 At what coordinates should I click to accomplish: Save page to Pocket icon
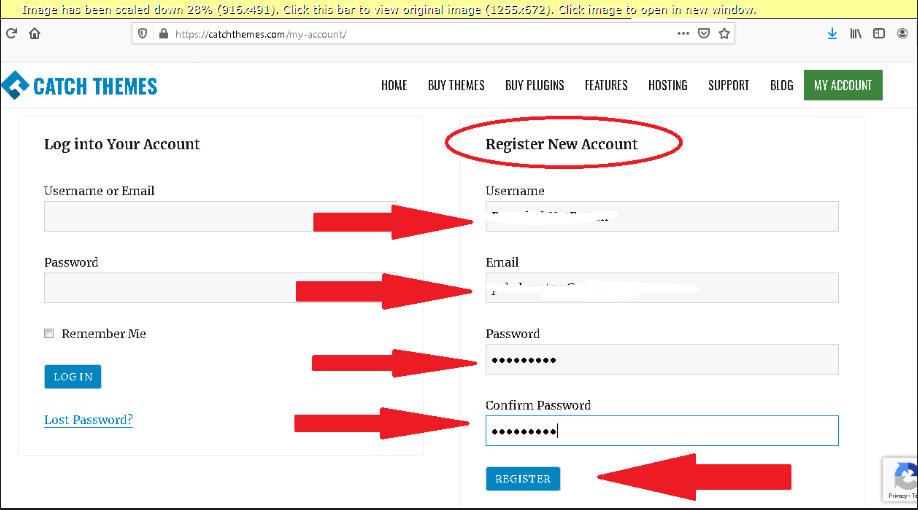(x=704, y=33)
